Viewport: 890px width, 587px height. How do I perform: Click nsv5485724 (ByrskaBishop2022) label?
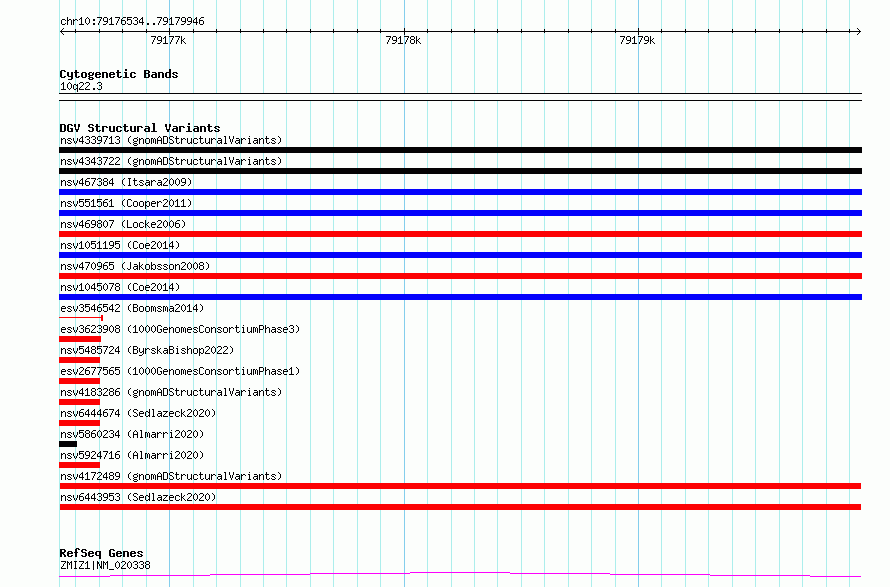(147, 350)
